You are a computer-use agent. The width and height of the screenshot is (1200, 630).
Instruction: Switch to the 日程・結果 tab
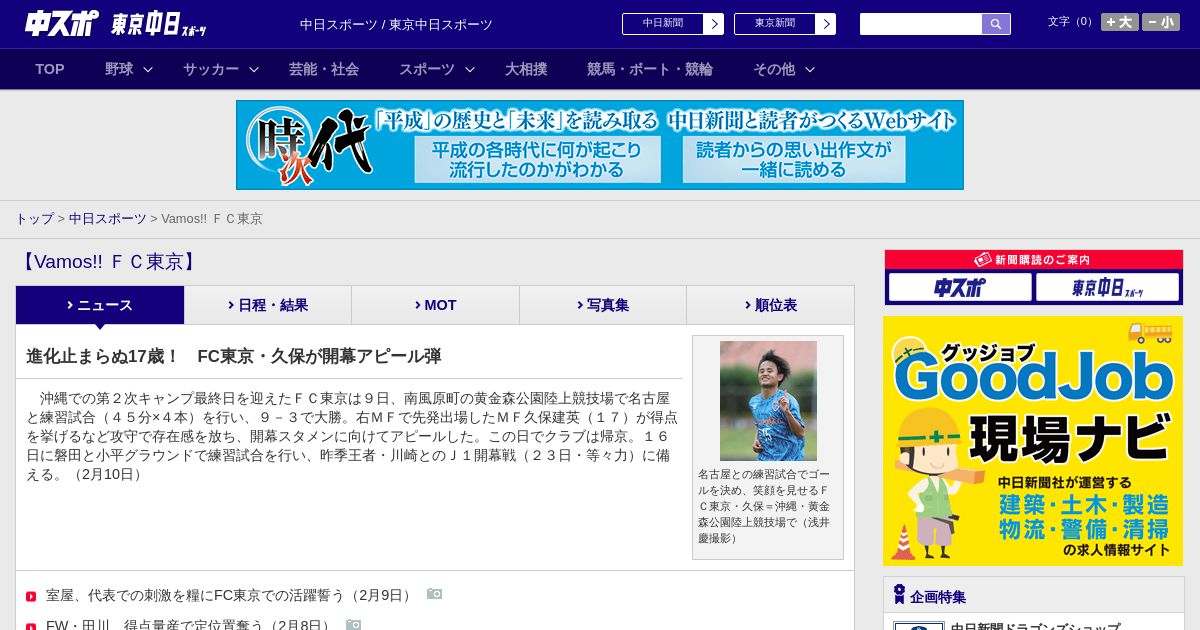(268, 305)
